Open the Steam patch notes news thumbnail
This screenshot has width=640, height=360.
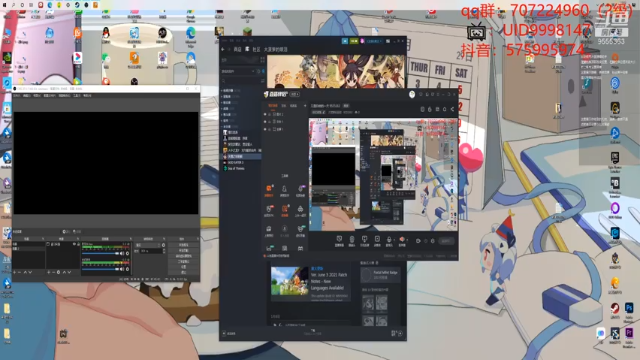pyautogui.click(x=290, y=281)
